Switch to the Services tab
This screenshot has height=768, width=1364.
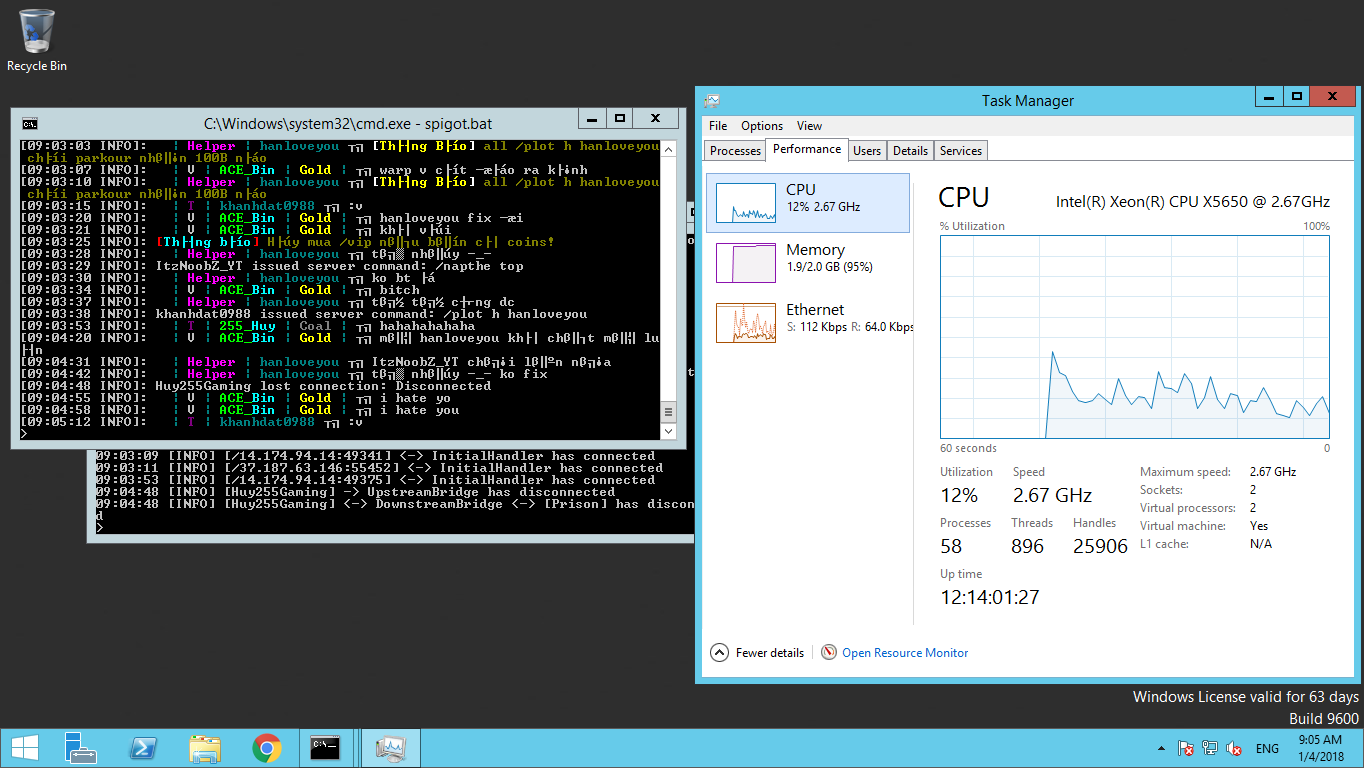tap(961, 151)
